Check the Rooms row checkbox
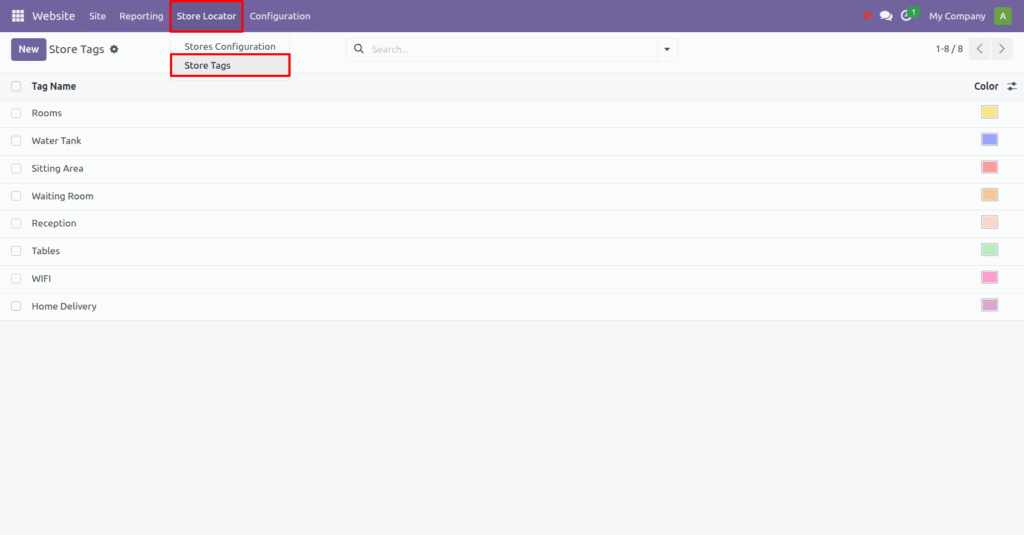This screenshot has height=535, width=1024. 16,113
